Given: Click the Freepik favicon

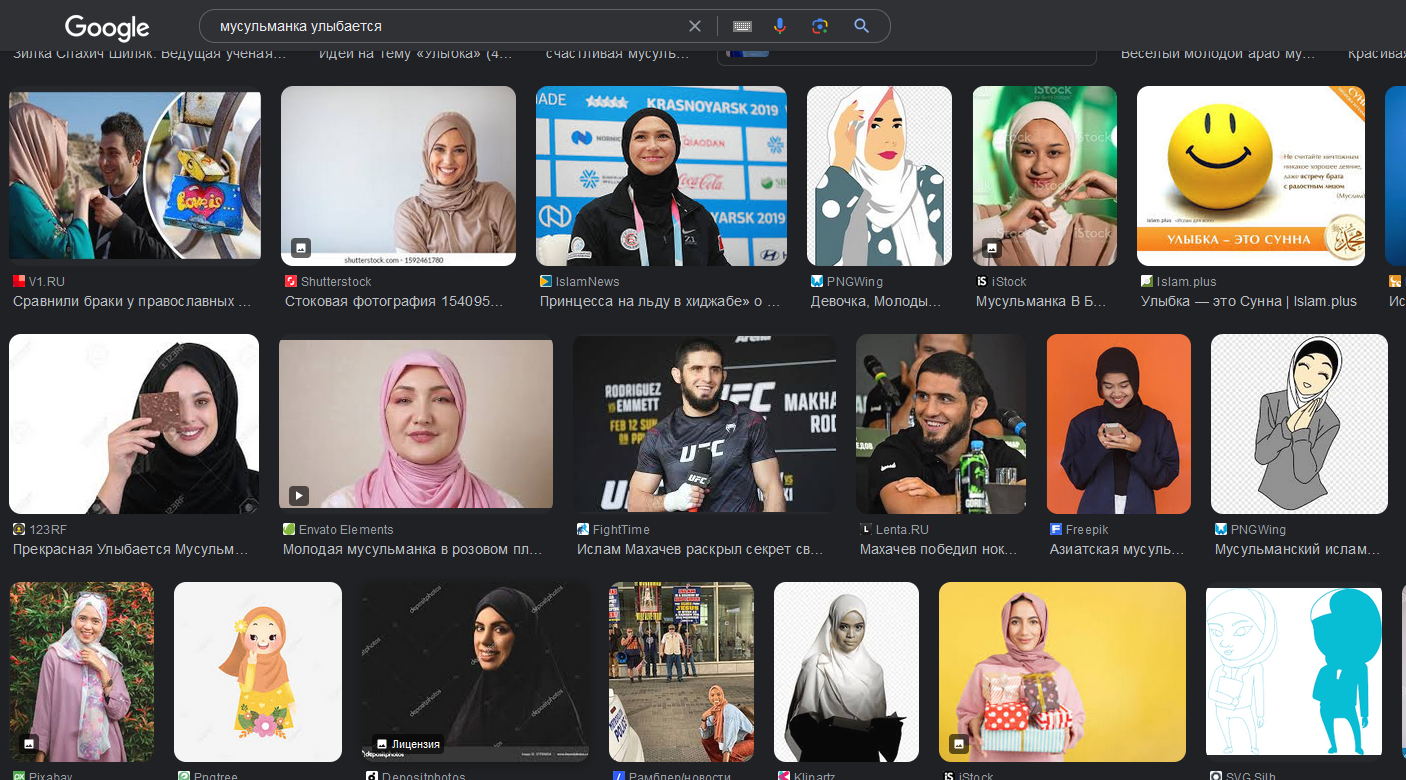Looking at the screenshot, I should pyautogui.click(x=1056, y=530).
